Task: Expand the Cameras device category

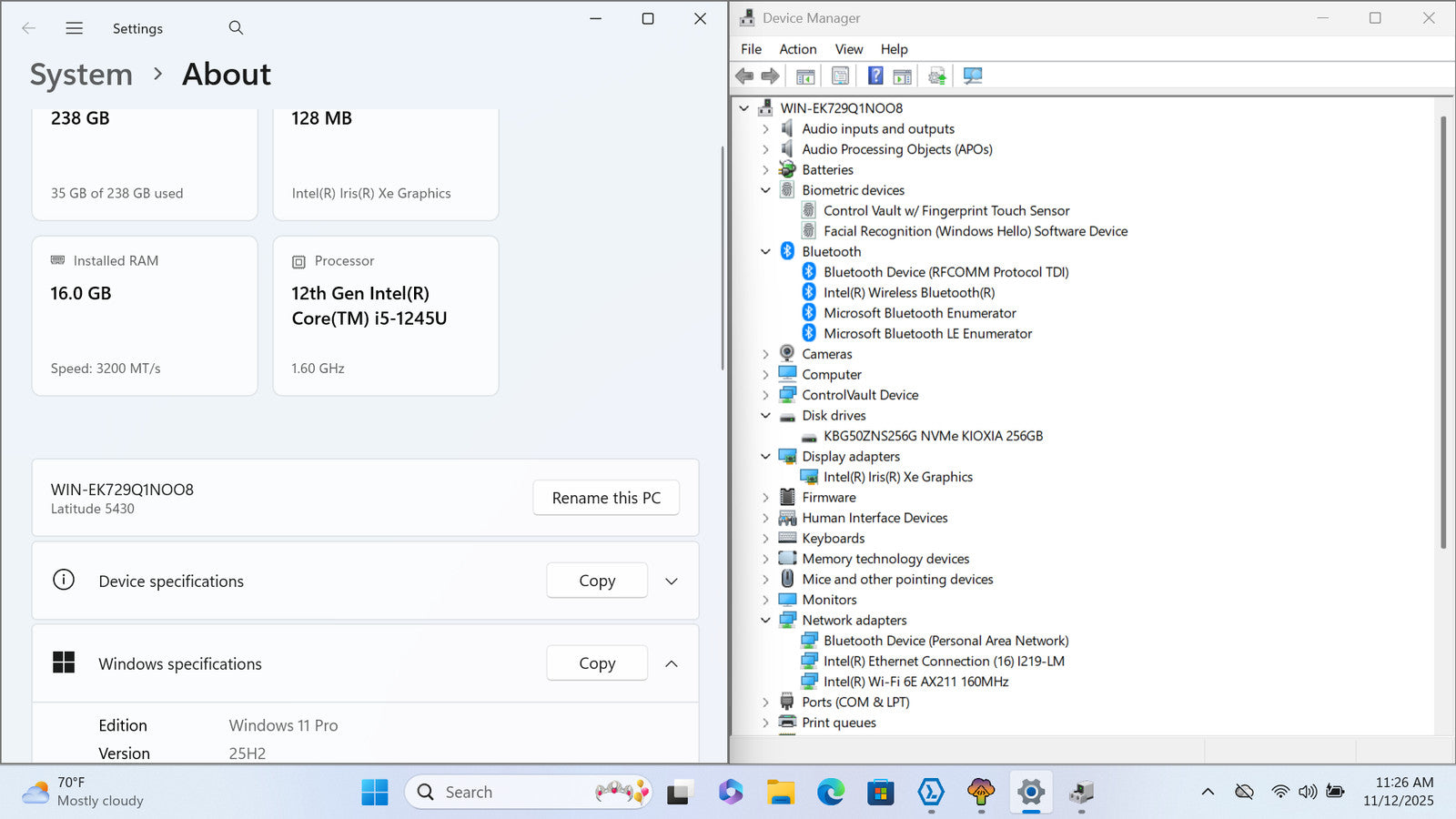Action: pyautogui.click(x=765, y=354)
